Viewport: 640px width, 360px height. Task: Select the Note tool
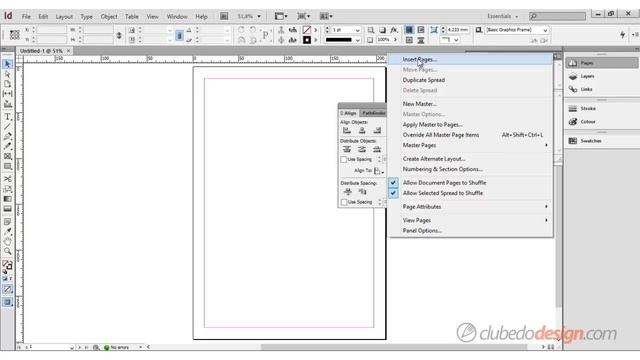pyautogui.click(x=7, y=222)
